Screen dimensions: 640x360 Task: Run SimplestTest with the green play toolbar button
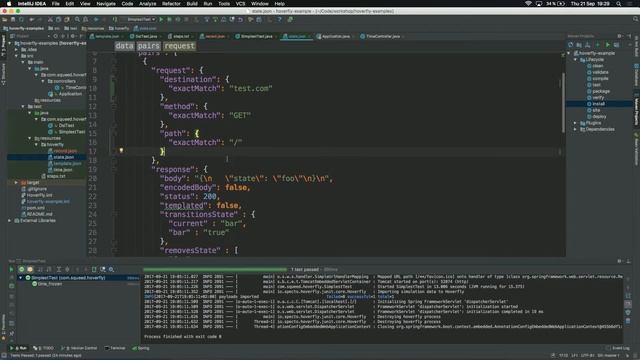(x=161, y=19)
